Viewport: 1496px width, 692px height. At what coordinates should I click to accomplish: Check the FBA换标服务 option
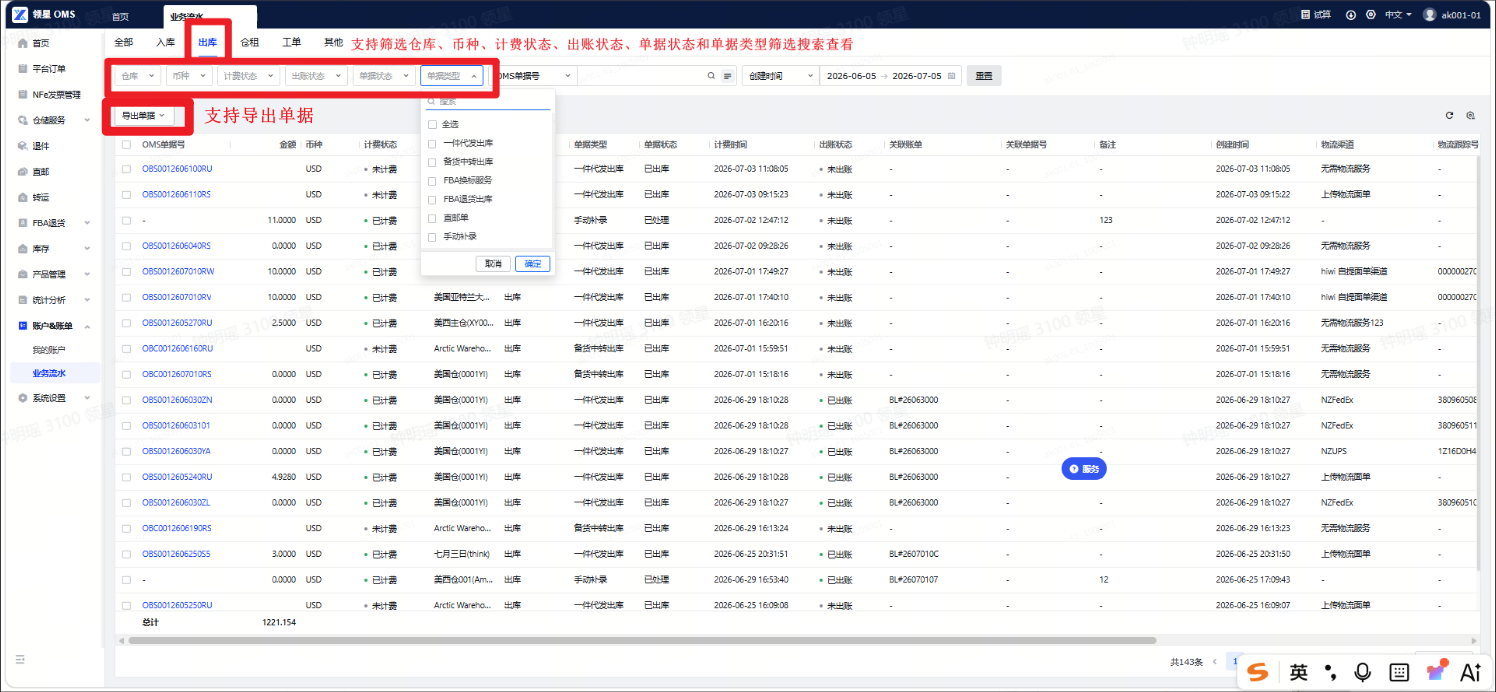coord(432,181)
